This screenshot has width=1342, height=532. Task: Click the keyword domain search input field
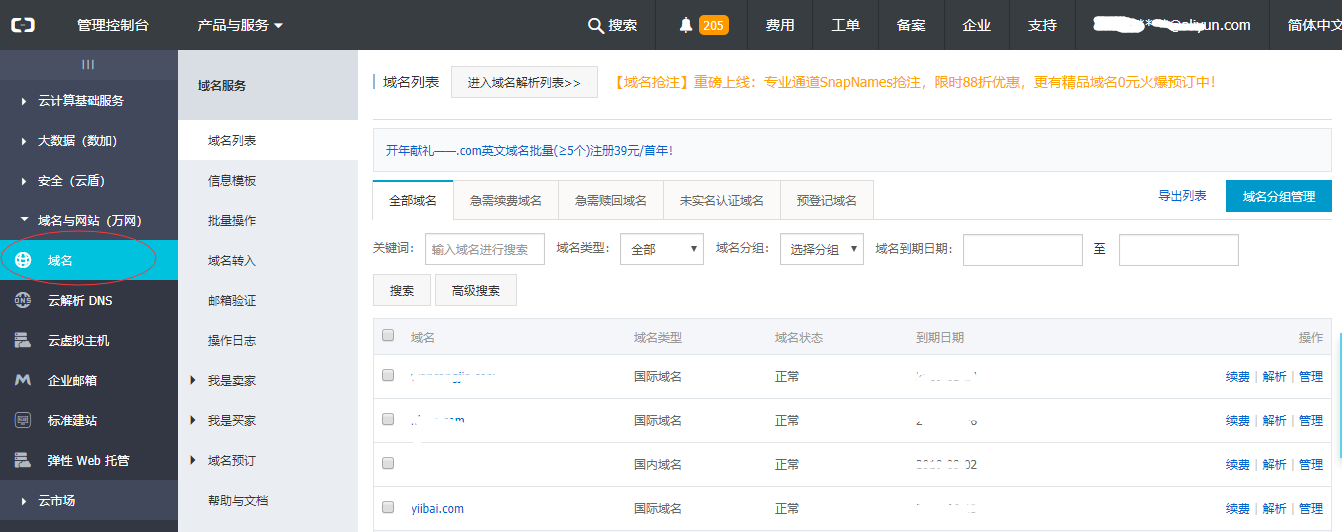tap(484, 249)
